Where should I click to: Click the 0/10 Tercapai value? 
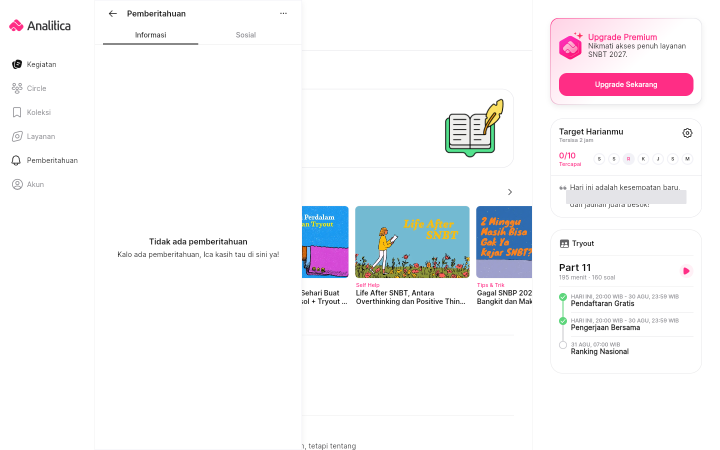coord(570,159)
